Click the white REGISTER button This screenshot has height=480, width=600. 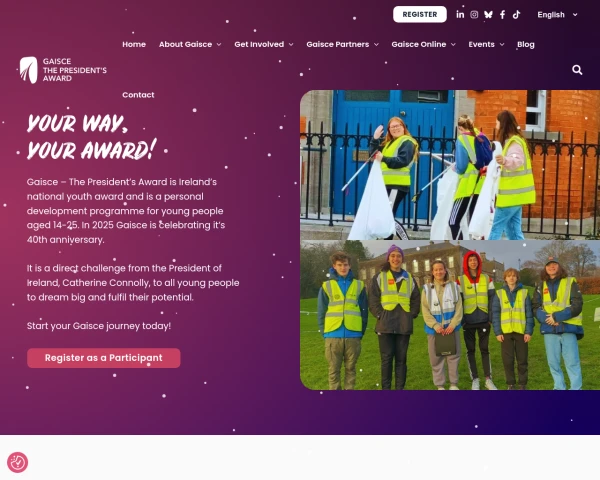pos(420,15)
